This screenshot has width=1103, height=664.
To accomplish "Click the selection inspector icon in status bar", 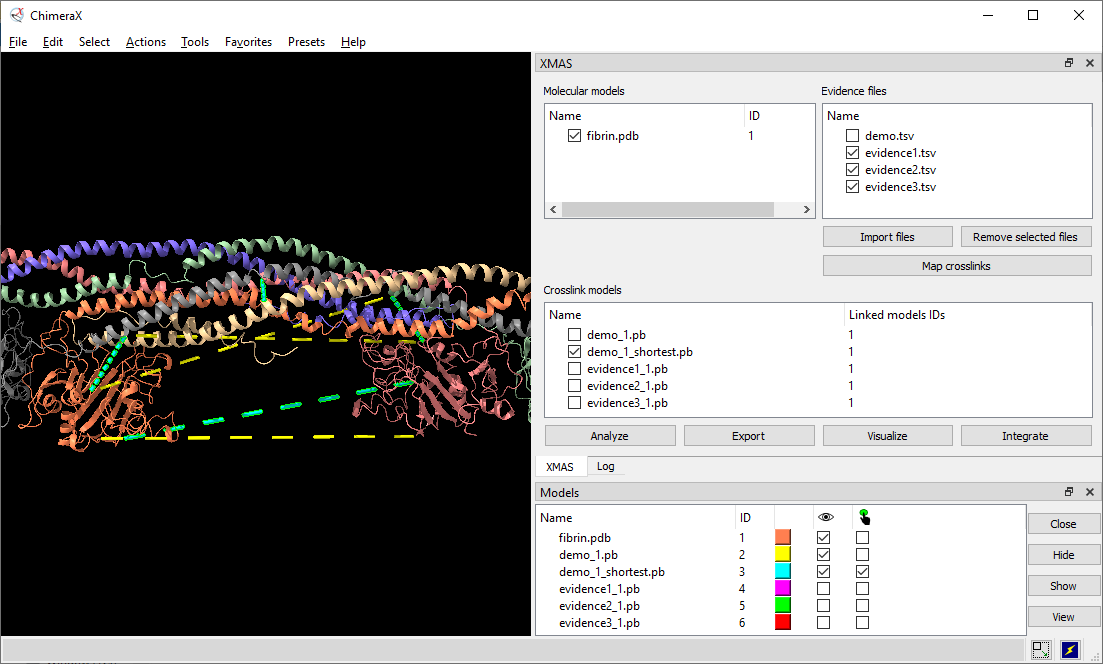I will 1041,649.
